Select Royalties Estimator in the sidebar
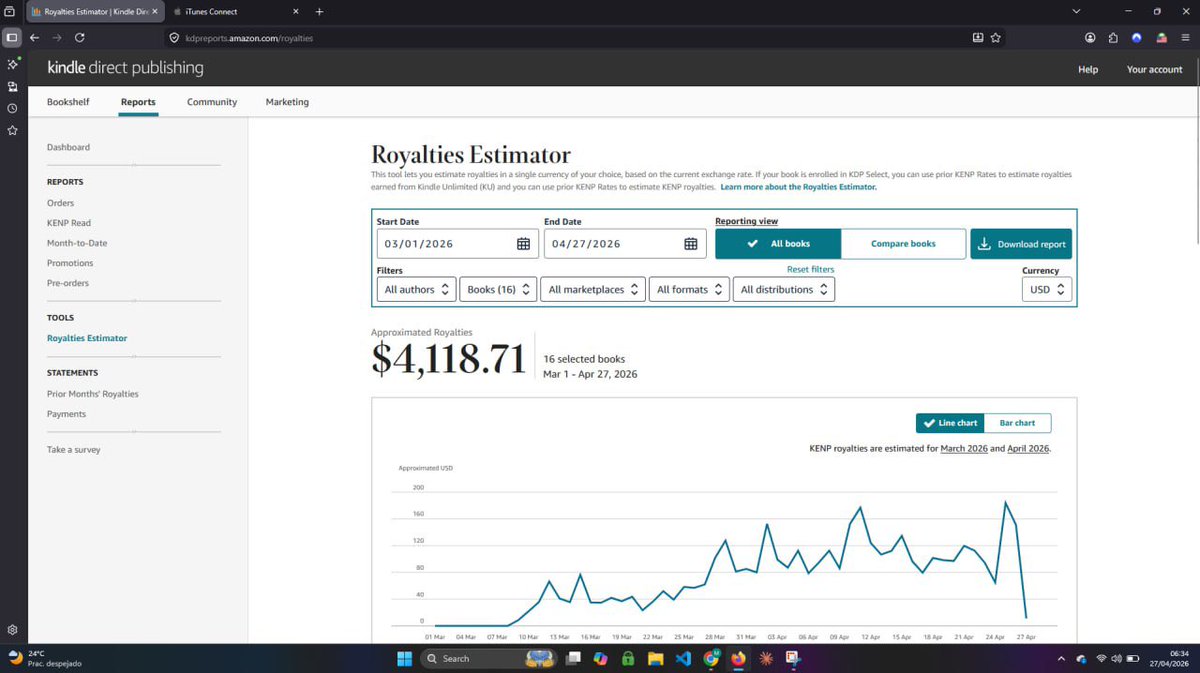Screen dimensions: 1200x673 click(x=87, y=338)
